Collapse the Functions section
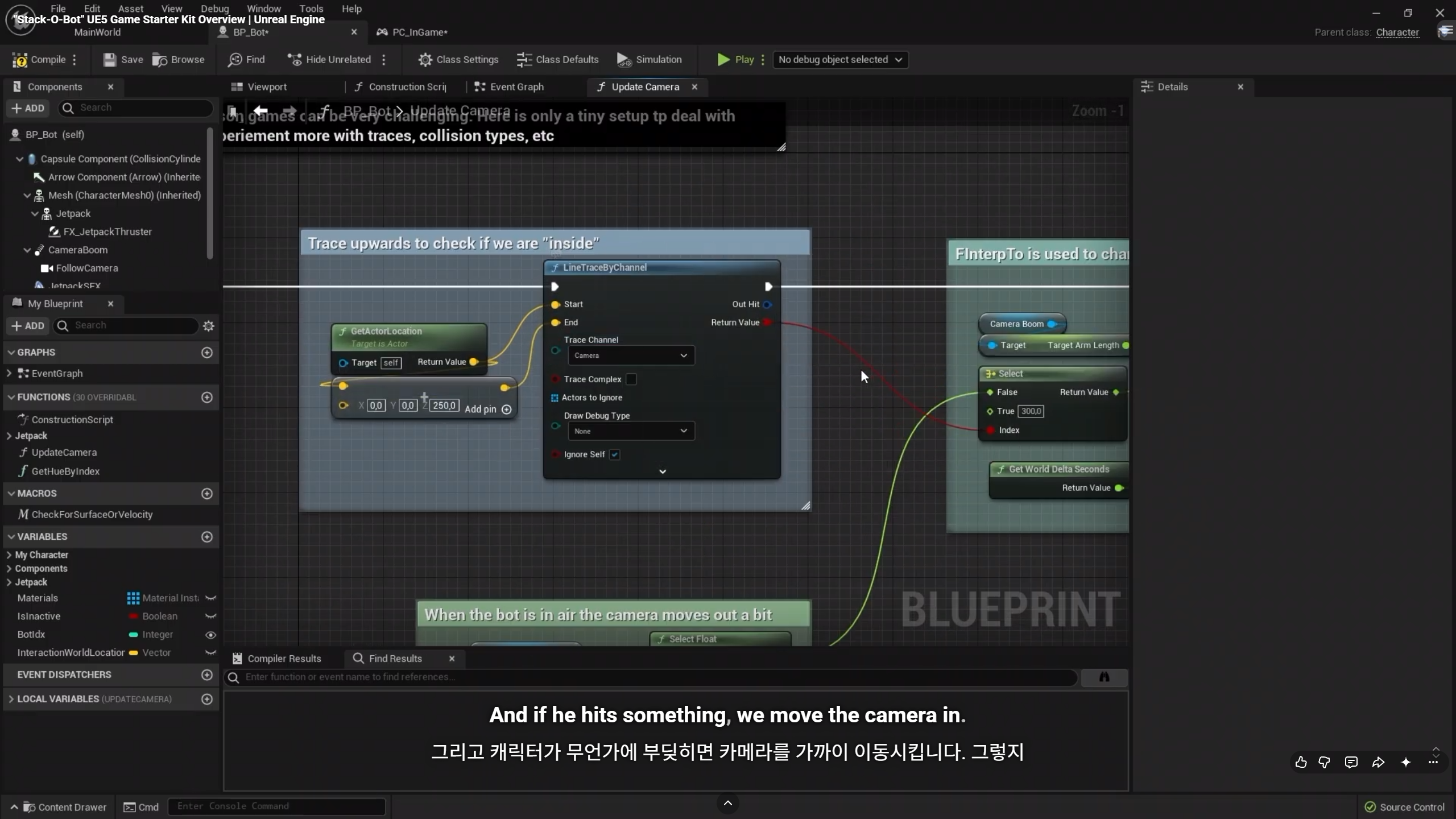1456x819 pixels. (11, 397)
